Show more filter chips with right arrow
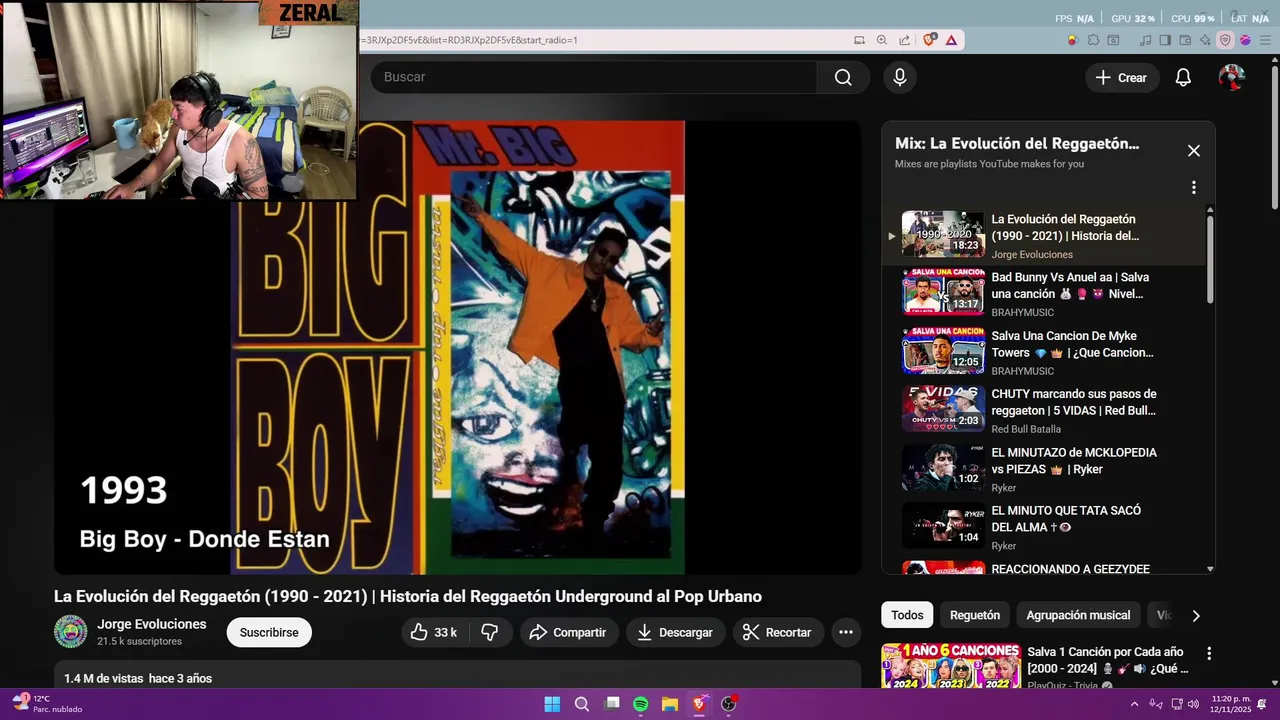 [1195, 615]
